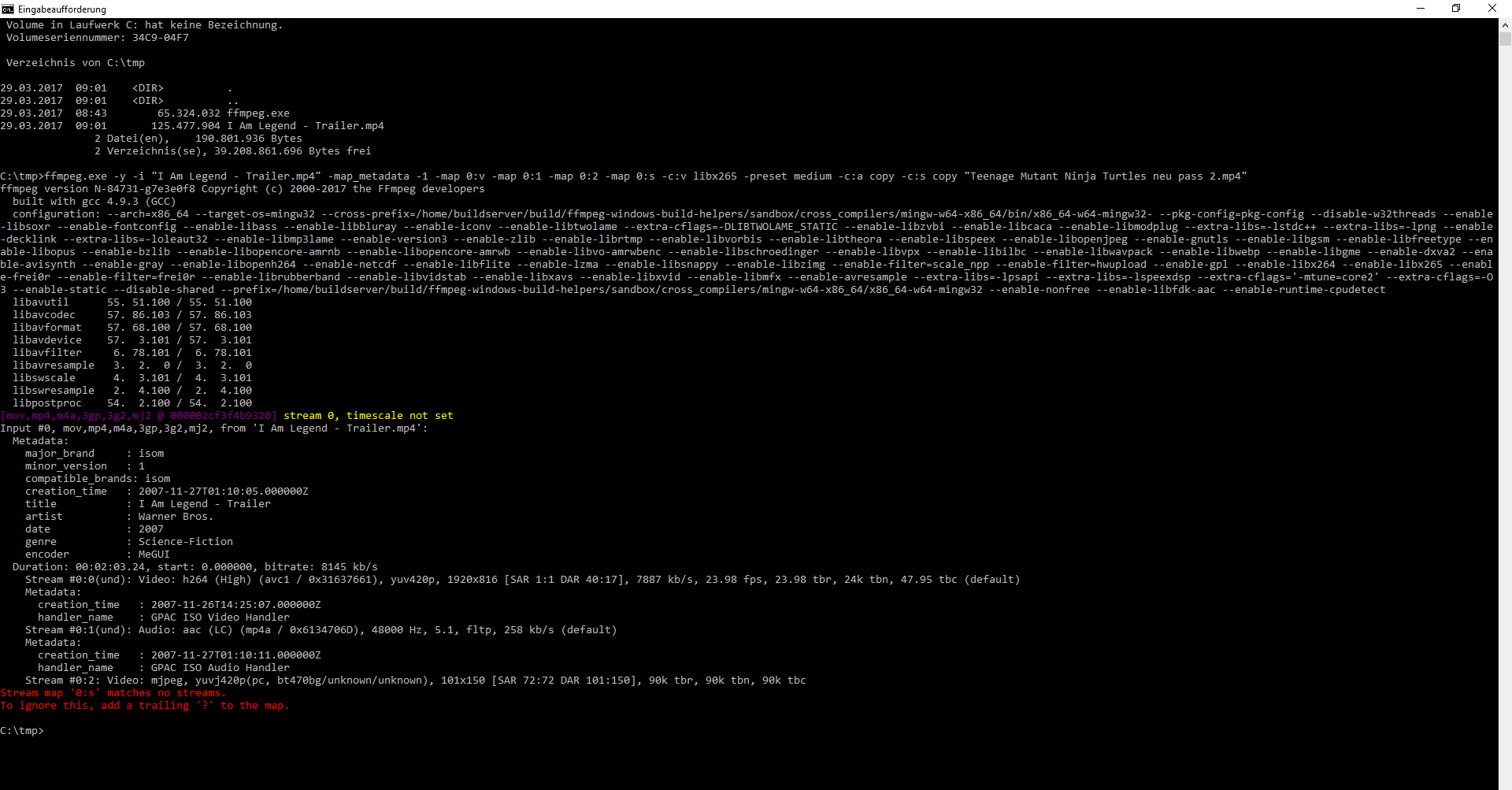
Task: Click the ffmpeg.exe file name
Action: tap(258, 113)
